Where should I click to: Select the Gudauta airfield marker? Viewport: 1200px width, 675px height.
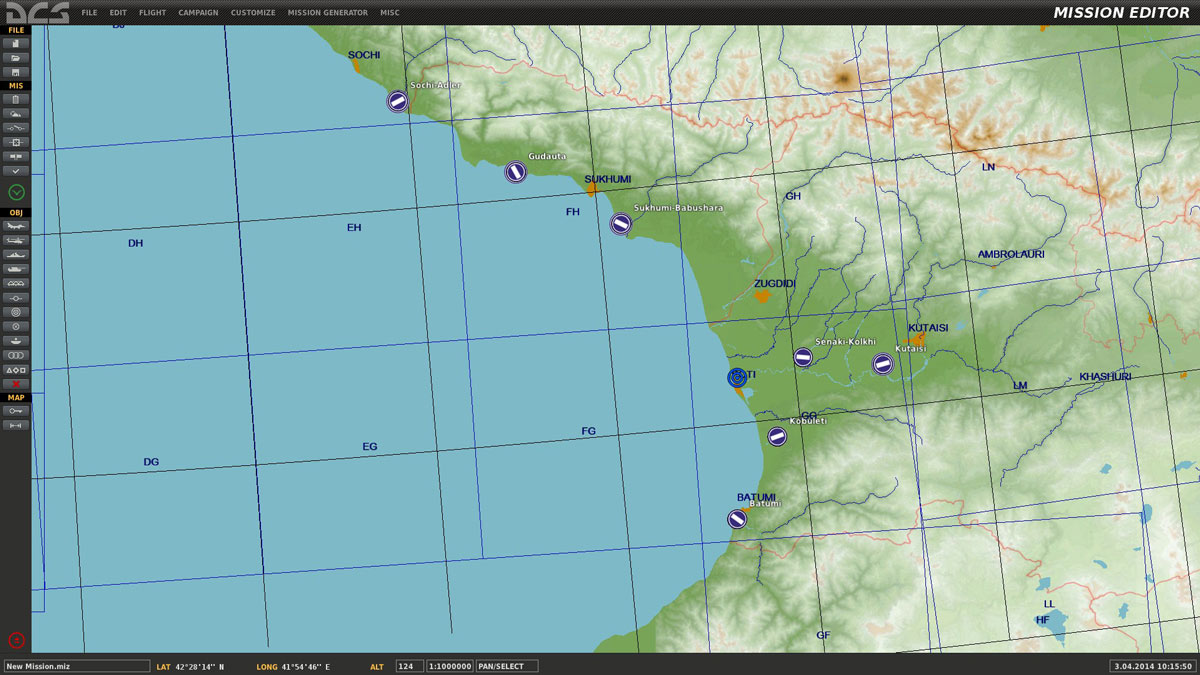(515, 172)
